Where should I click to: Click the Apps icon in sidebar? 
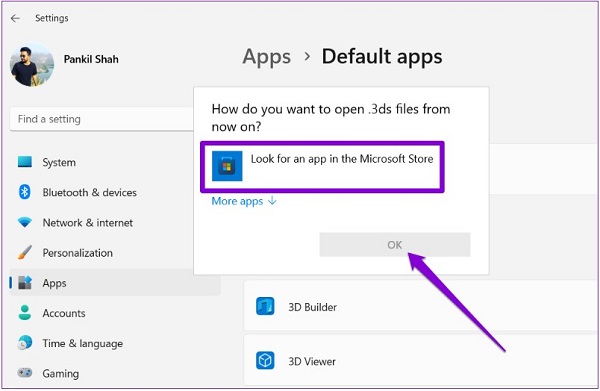25,283
